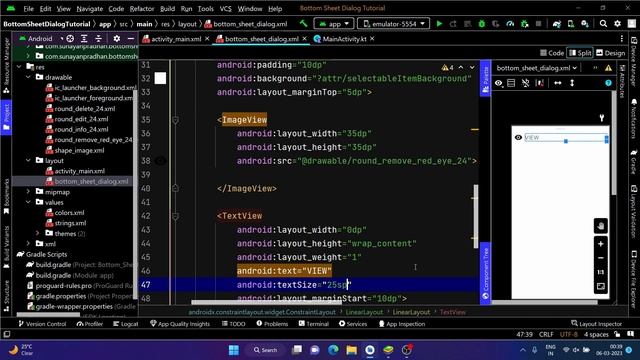640x360 pixels.
Task: Expand the xml folder
Action: pyautogui.click(x=28, y=244)
